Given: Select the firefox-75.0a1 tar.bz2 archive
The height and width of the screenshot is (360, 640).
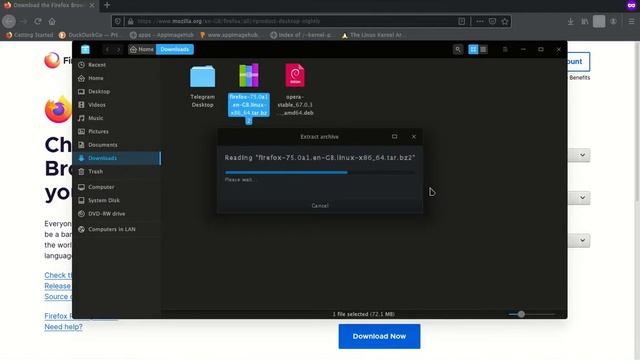Looking at the screenshot, I should coord(249,93).
